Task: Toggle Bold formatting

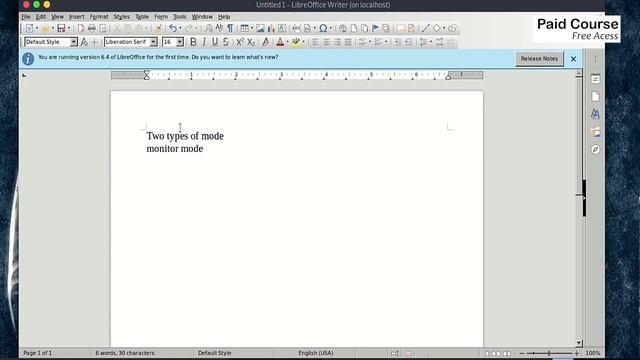Action: [193, 42]
